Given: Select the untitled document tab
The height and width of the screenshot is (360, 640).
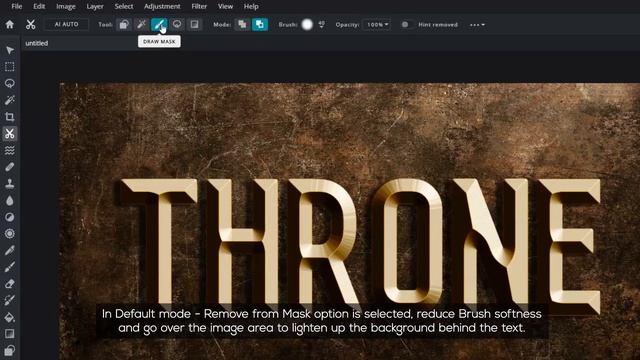Looking at the screenshot, I should [x=37, y=43].
